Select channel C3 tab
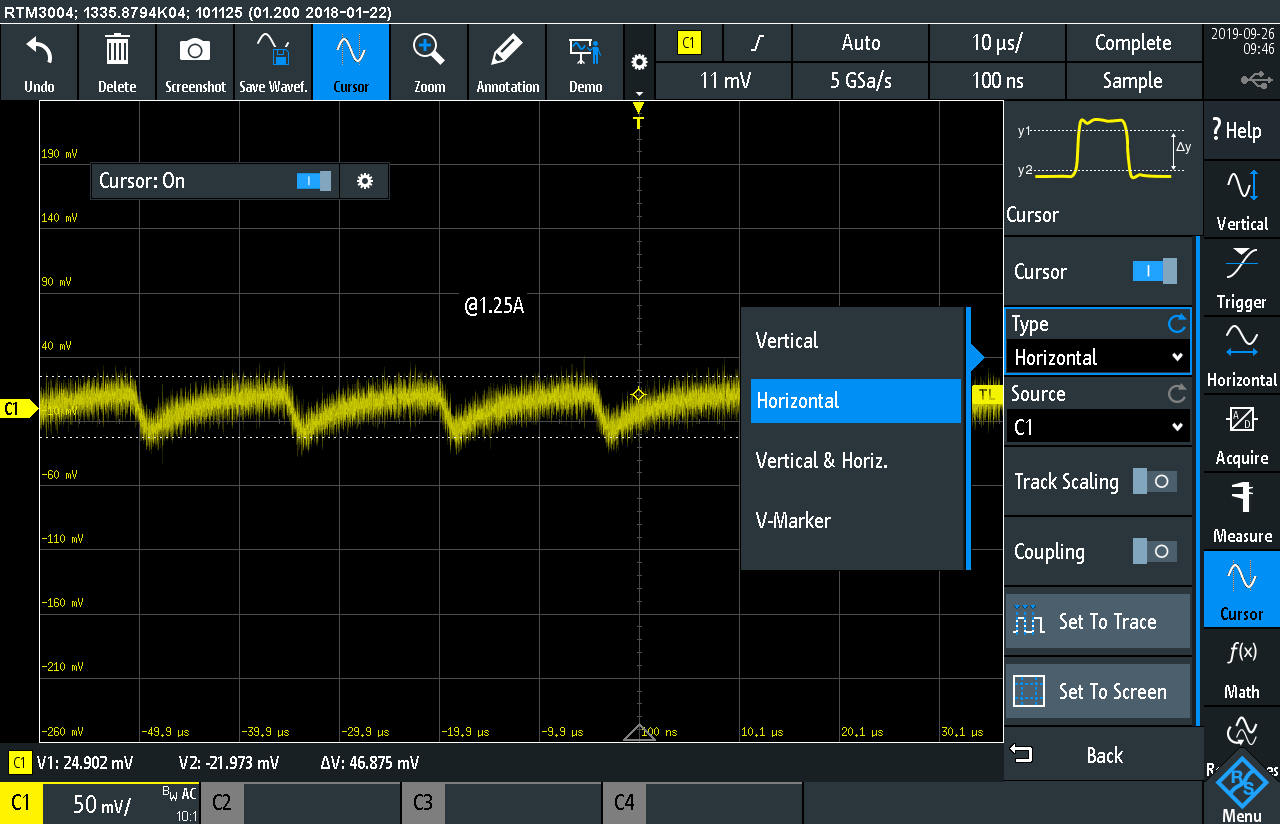Screen dimensions: 1280x824 tap(423, 802)
